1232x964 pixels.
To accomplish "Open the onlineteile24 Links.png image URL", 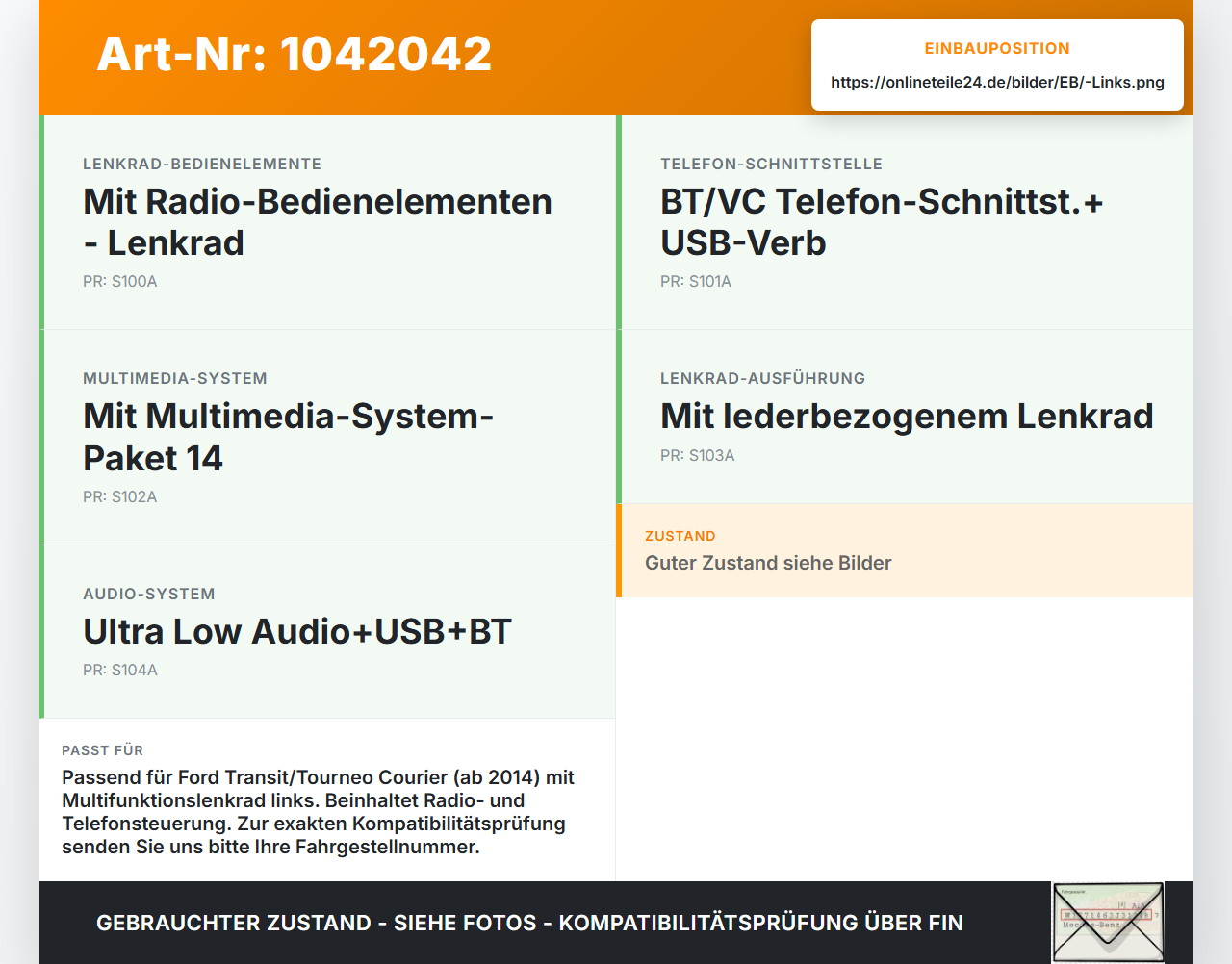I will pyautogui.click(x=997, y=82).
